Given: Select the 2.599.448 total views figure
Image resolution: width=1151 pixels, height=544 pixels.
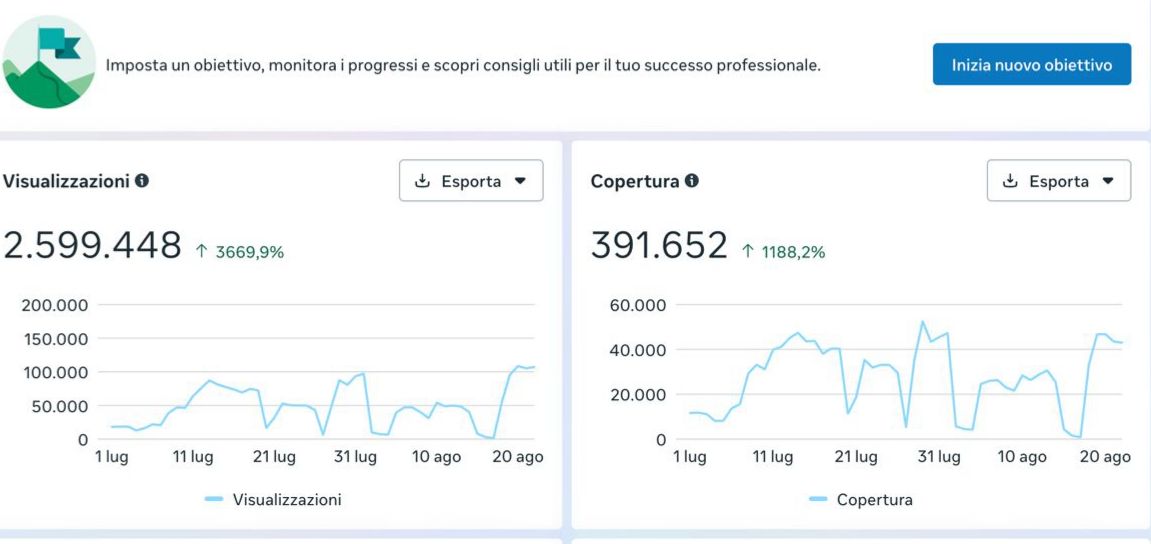Looking at the screenshot, I should 92,245.
